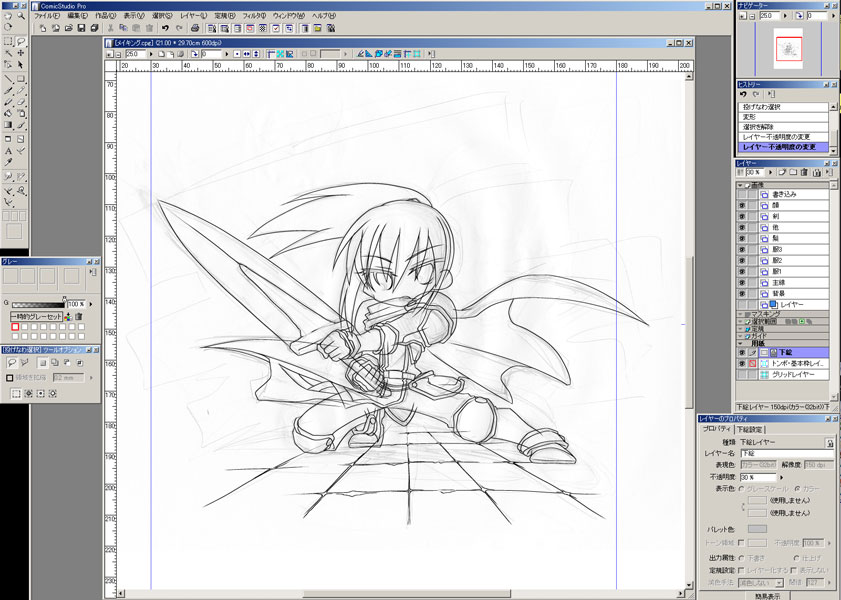This screenshot has height=600, width=841.
Task: Pick the Text tool in the toolbox
Action: click(x=8, y=150)
